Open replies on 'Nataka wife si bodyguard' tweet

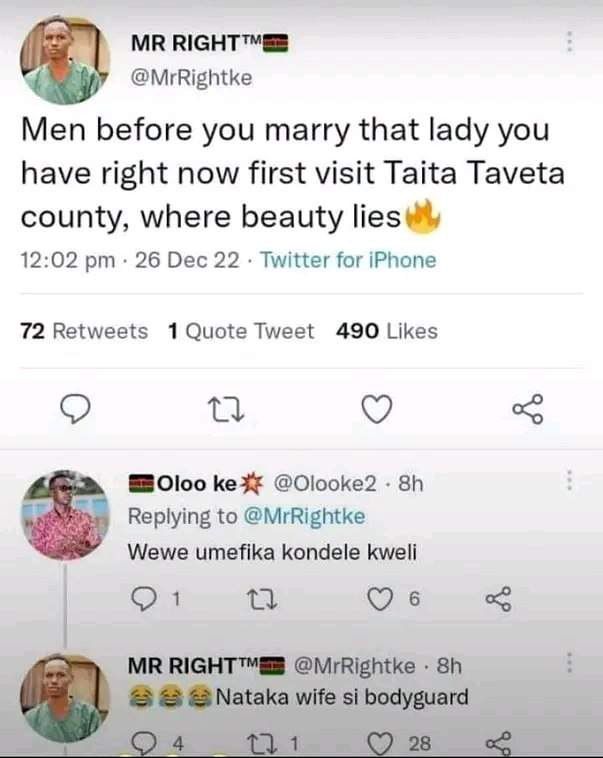[x=144, y=743]
